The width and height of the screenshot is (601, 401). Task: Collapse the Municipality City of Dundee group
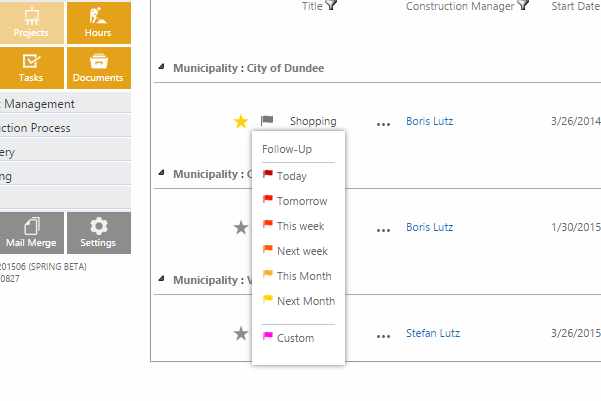click(x=161, y=68)
